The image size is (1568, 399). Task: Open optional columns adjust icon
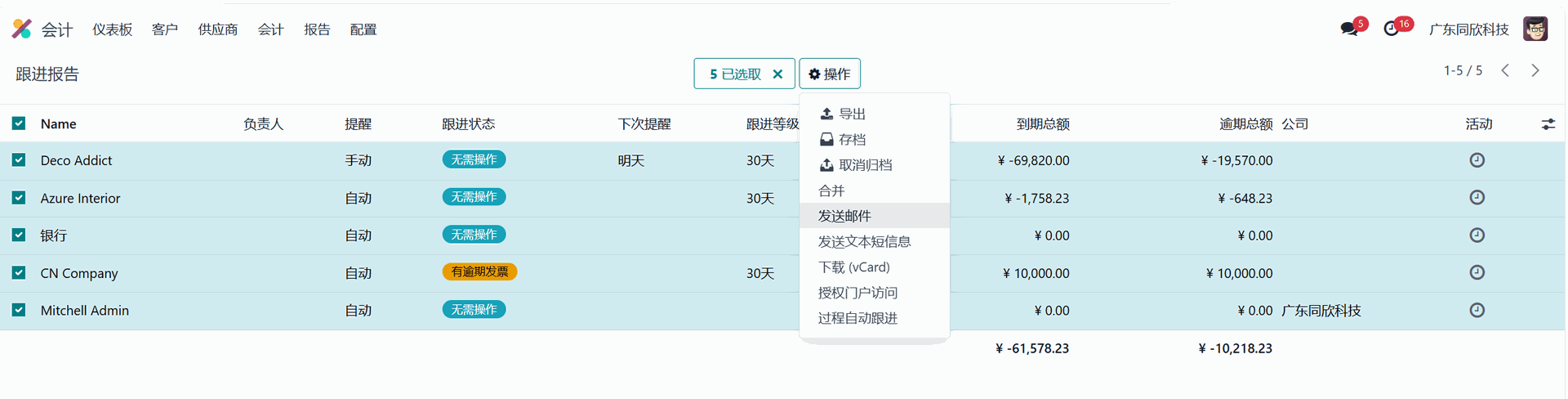coord(1548,124)
